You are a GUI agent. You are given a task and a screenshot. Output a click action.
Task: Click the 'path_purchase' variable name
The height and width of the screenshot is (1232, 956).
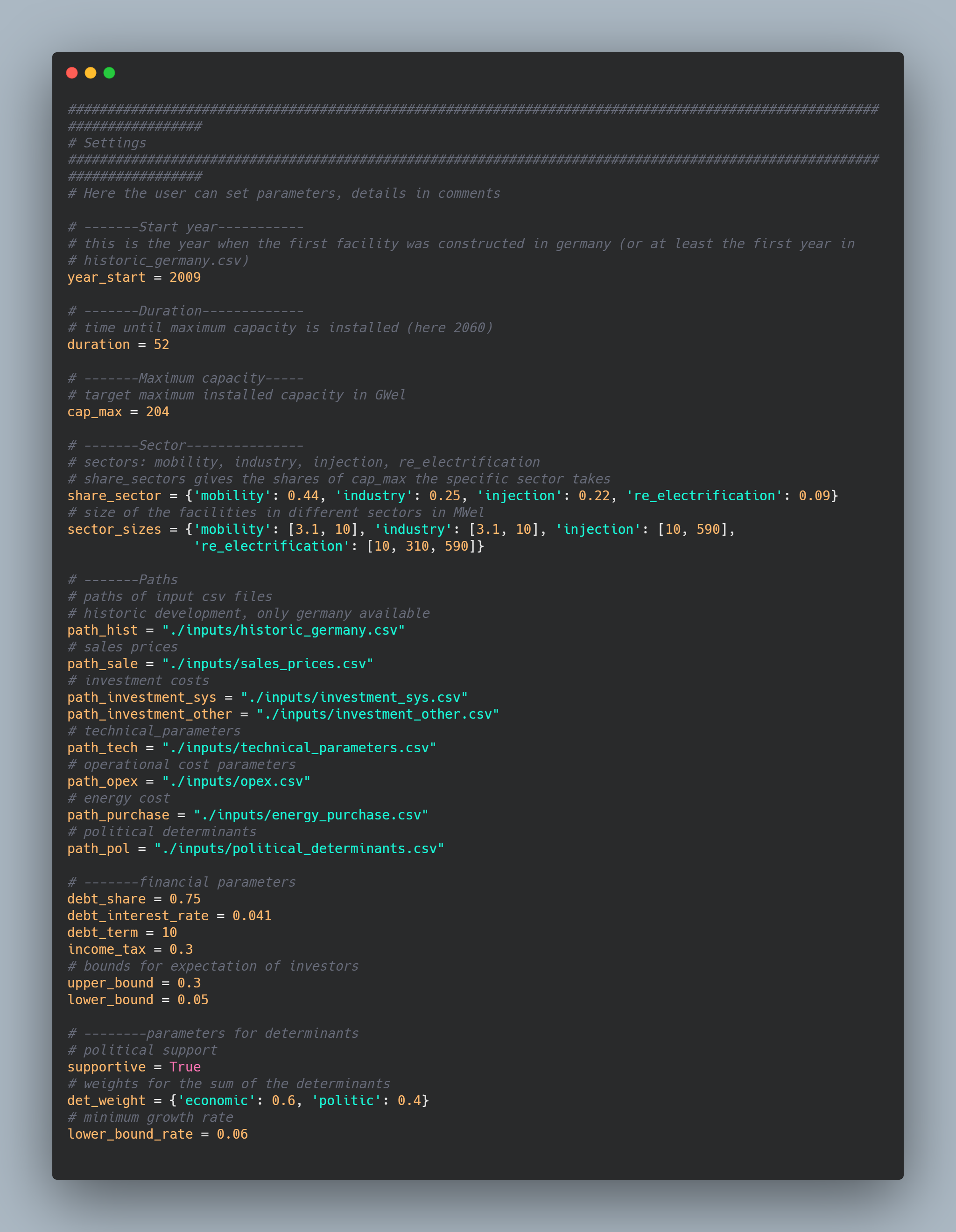point(119,815)
